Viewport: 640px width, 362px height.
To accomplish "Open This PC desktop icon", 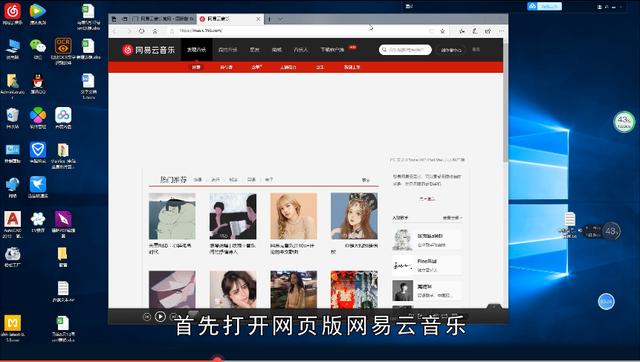I will pyautogui.click(x=12, y=47).
